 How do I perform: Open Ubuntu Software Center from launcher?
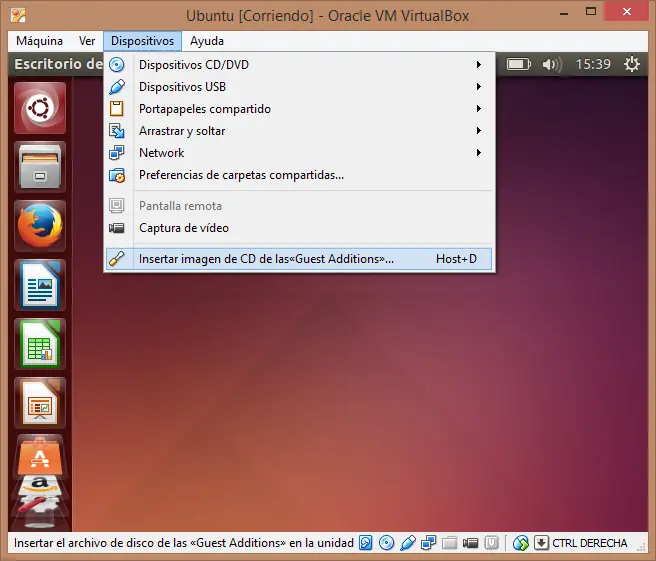coord(40,455)
